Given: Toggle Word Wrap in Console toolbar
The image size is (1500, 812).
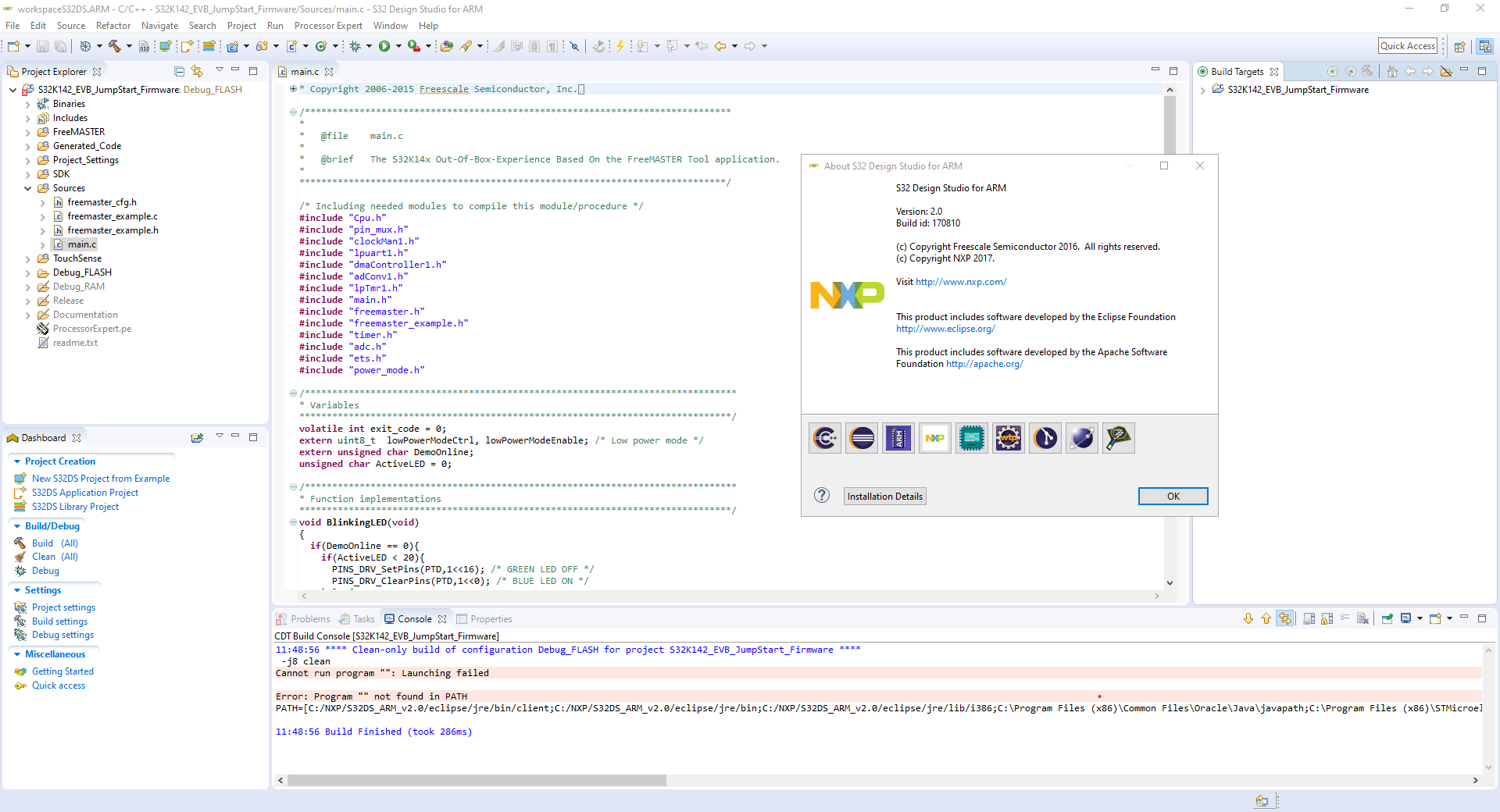Looking at the screenshot, I should click(1345, 618).
